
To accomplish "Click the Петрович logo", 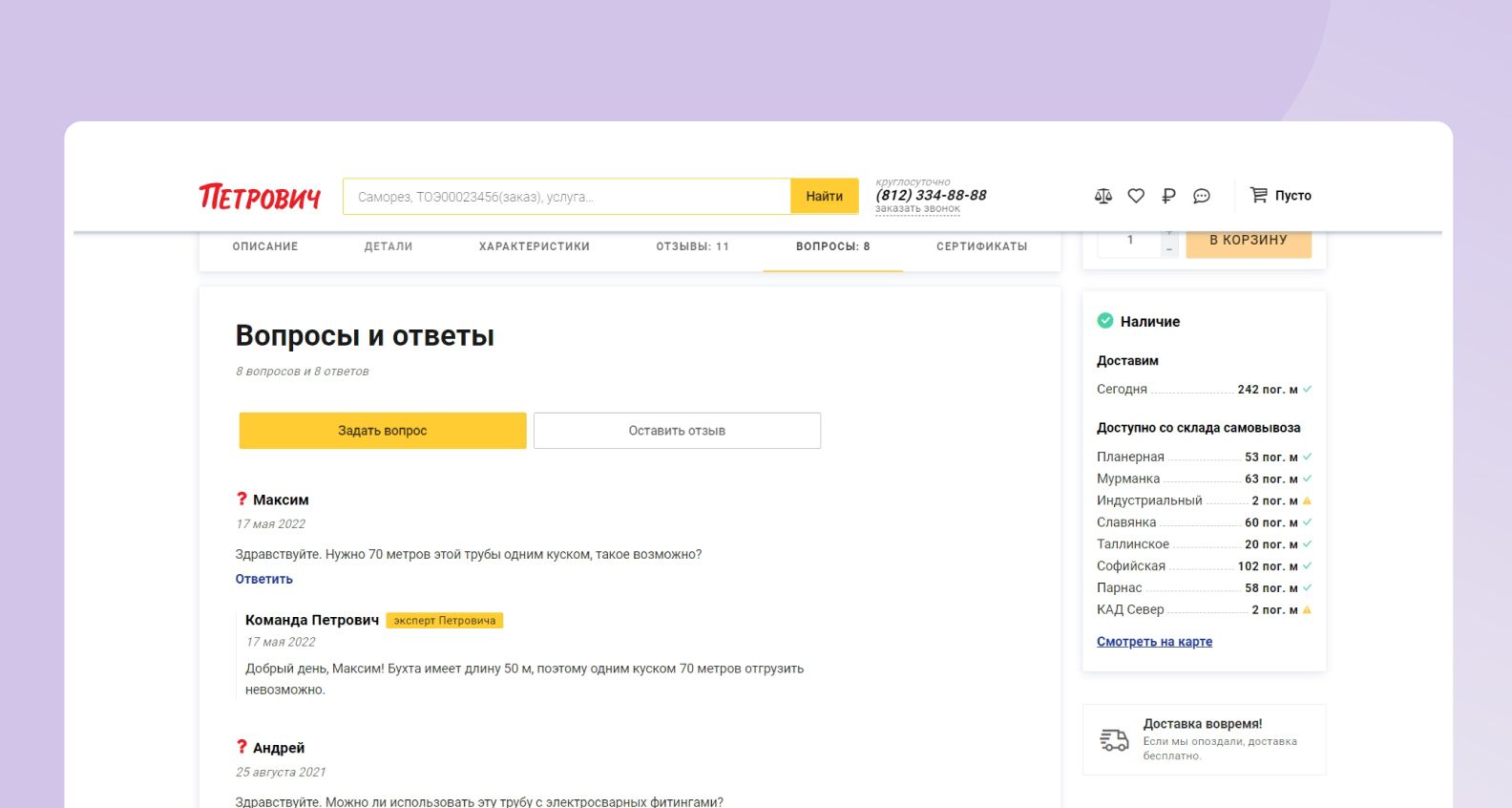I will point(259,196).
